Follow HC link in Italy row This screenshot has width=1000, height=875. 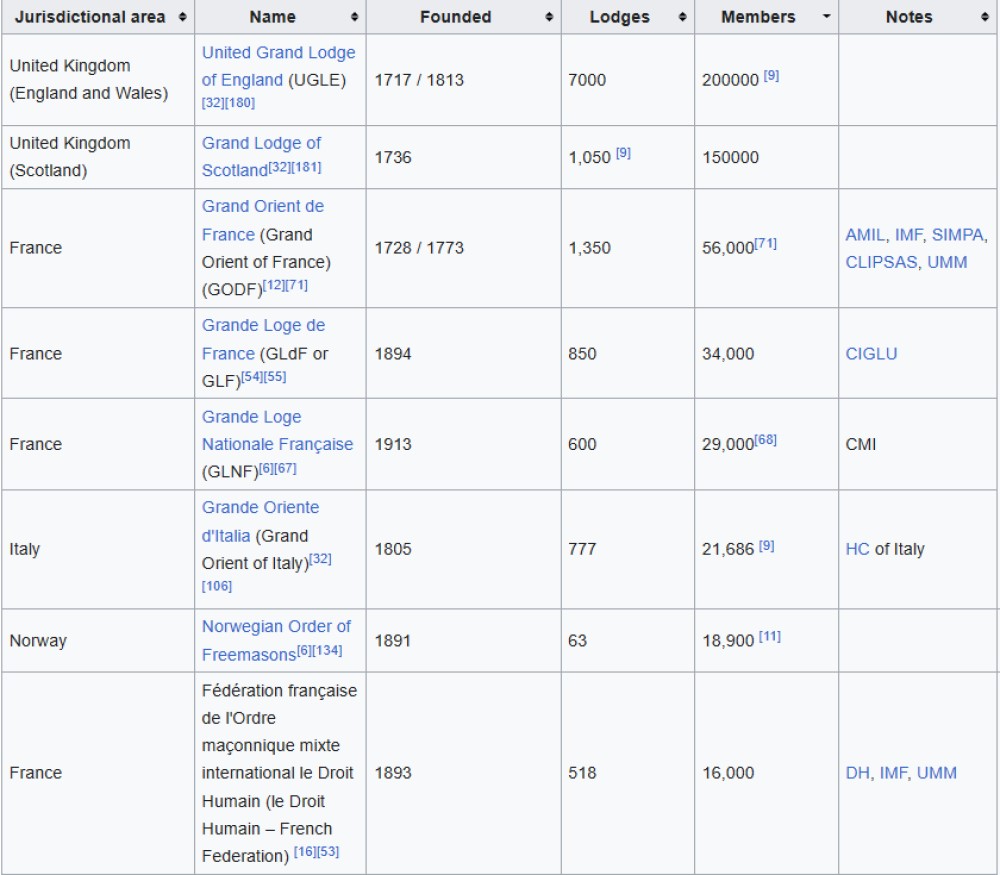(x=857, y=549)
